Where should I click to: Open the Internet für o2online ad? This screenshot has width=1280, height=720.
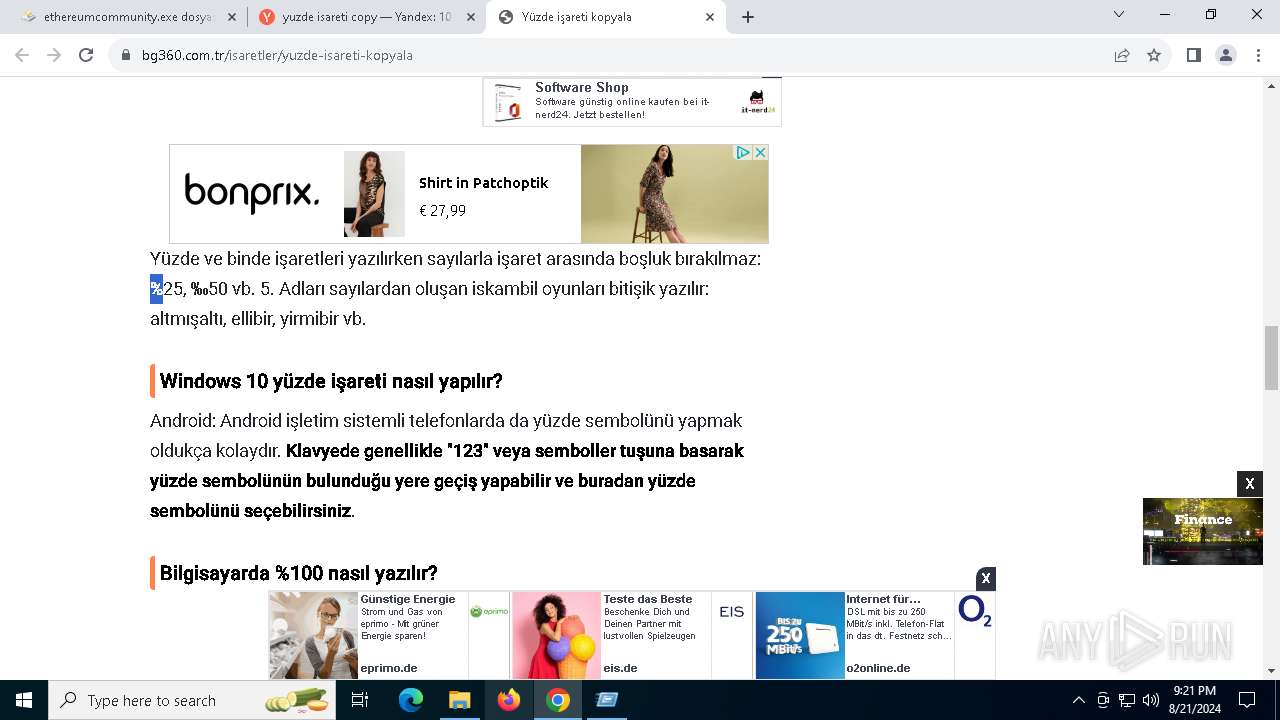tap(875, 635)
